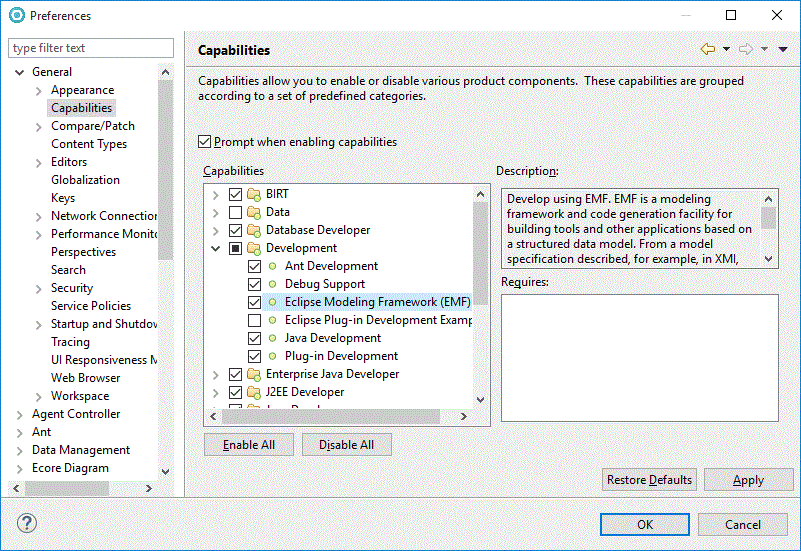Click the Java Development capability icon

point(272,338)
